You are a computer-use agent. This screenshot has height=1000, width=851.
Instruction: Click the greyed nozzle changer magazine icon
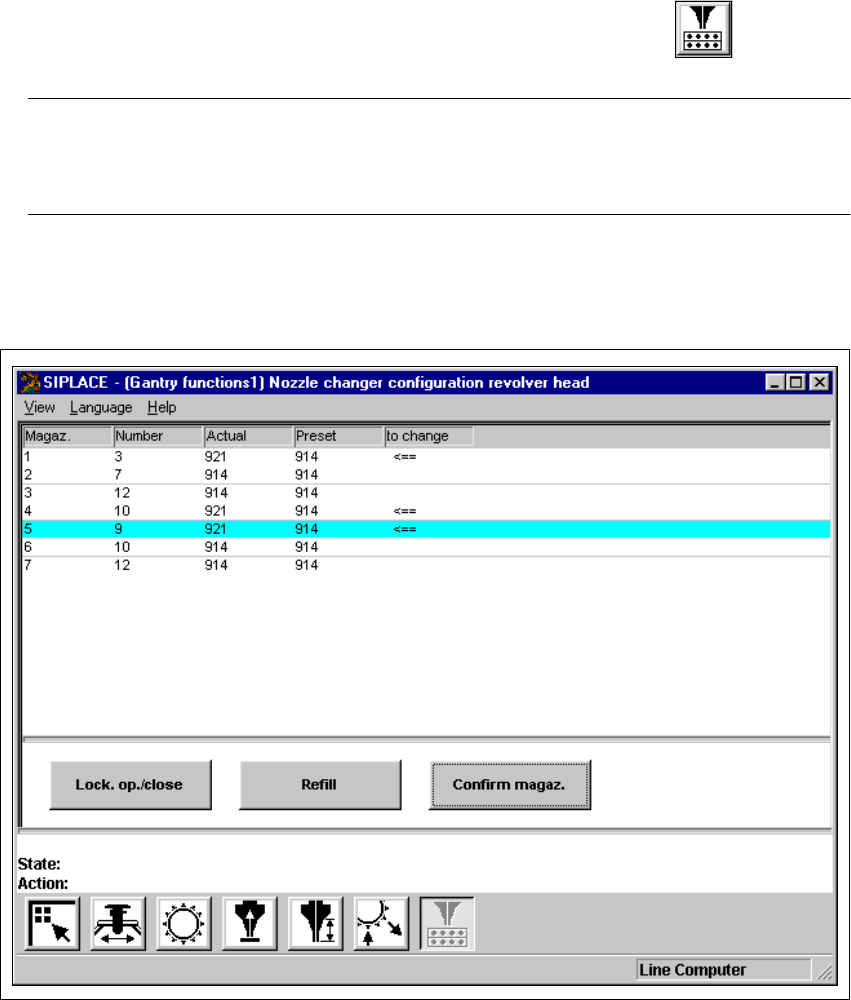447,923
